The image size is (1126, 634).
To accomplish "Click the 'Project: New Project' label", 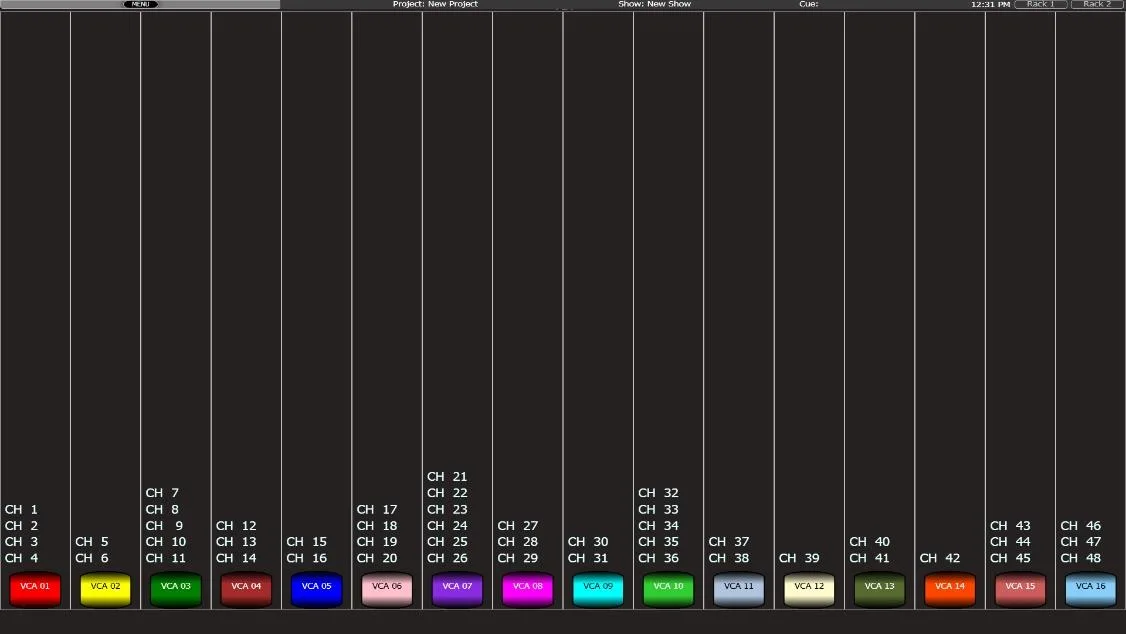I will pos(435,4).
